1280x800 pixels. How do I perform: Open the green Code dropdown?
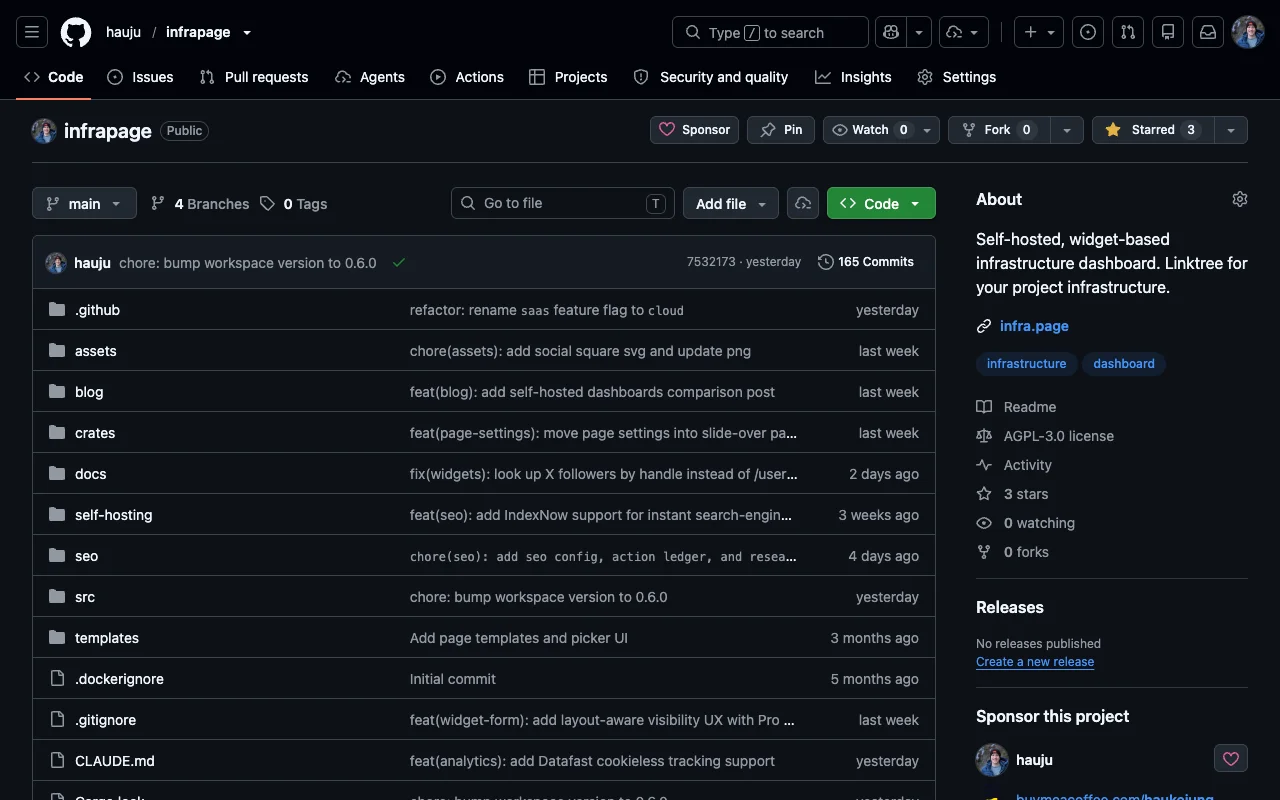pos(881,203)
